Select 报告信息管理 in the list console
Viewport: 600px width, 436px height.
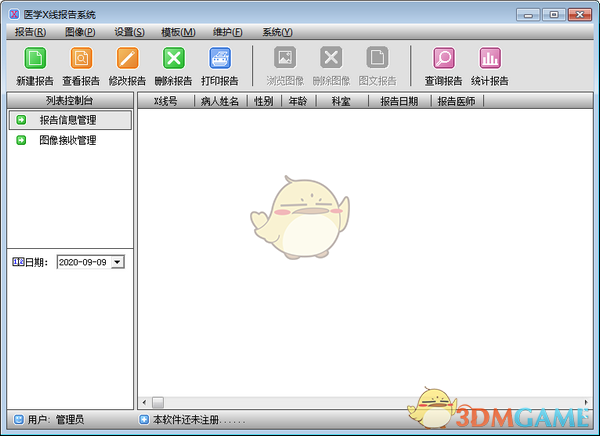[68, 120]
